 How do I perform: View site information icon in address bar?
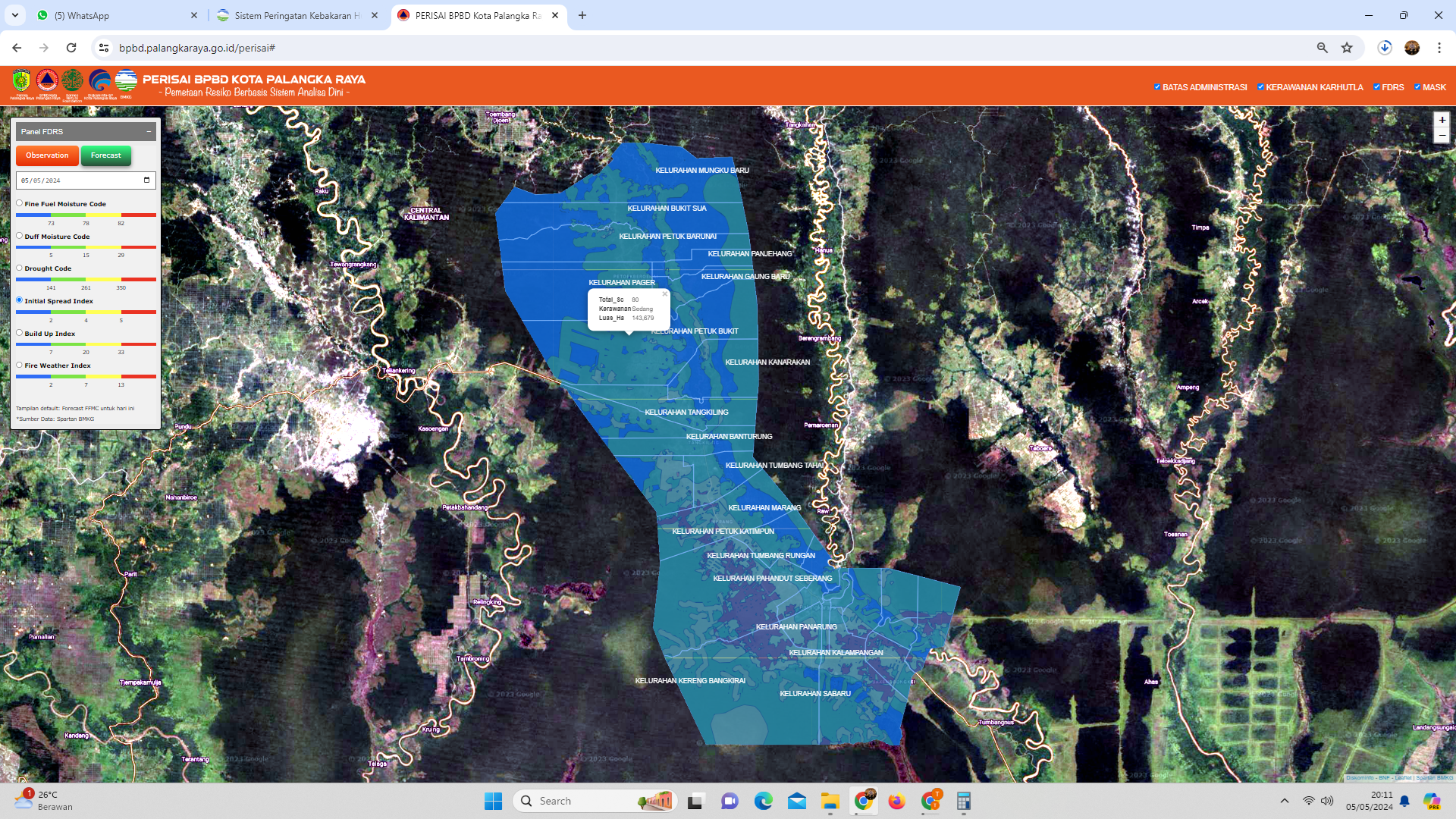(x=104, y=48)
